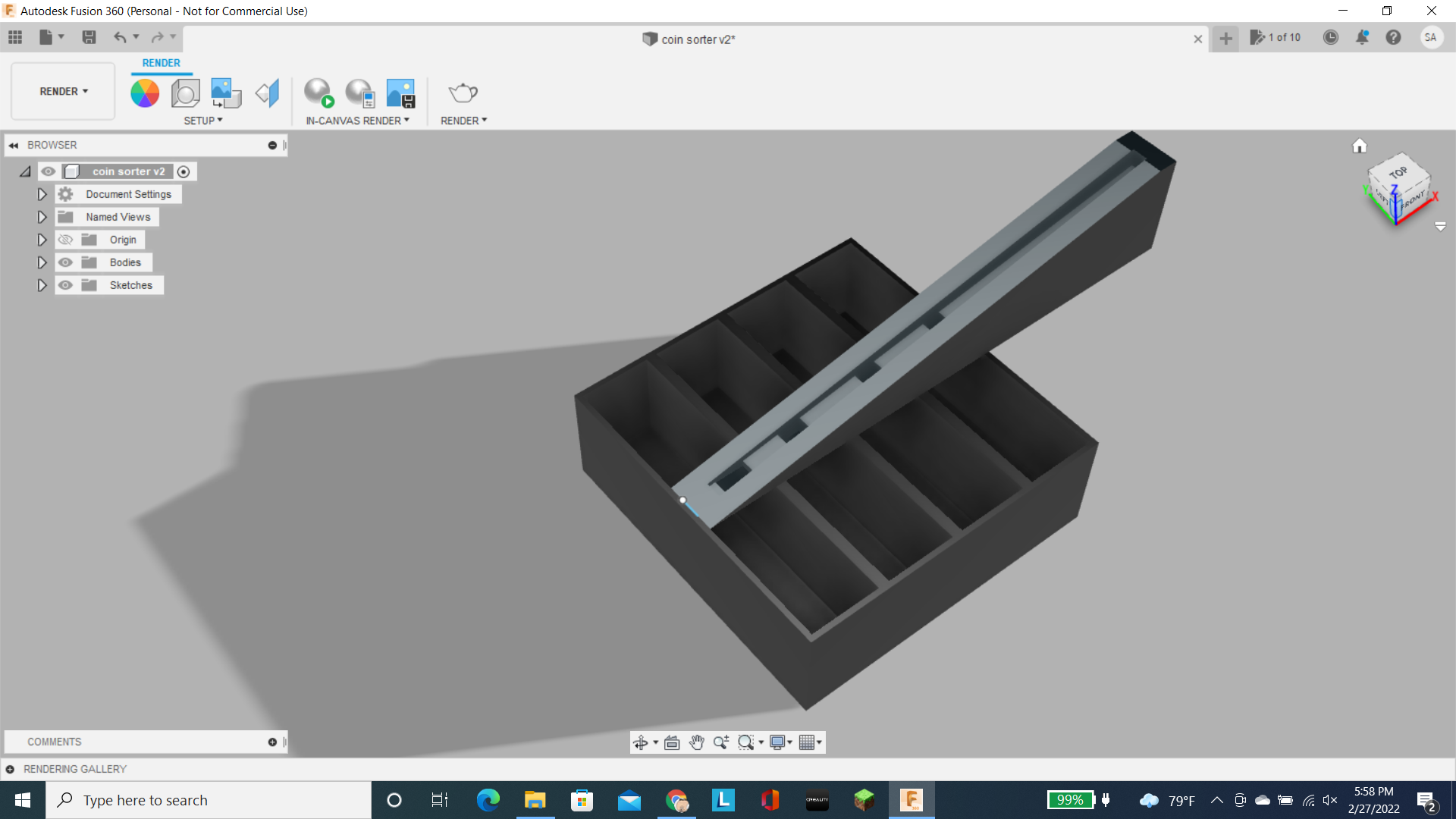
Task: Capture the current render image to disk
Action: coord(400,93)
